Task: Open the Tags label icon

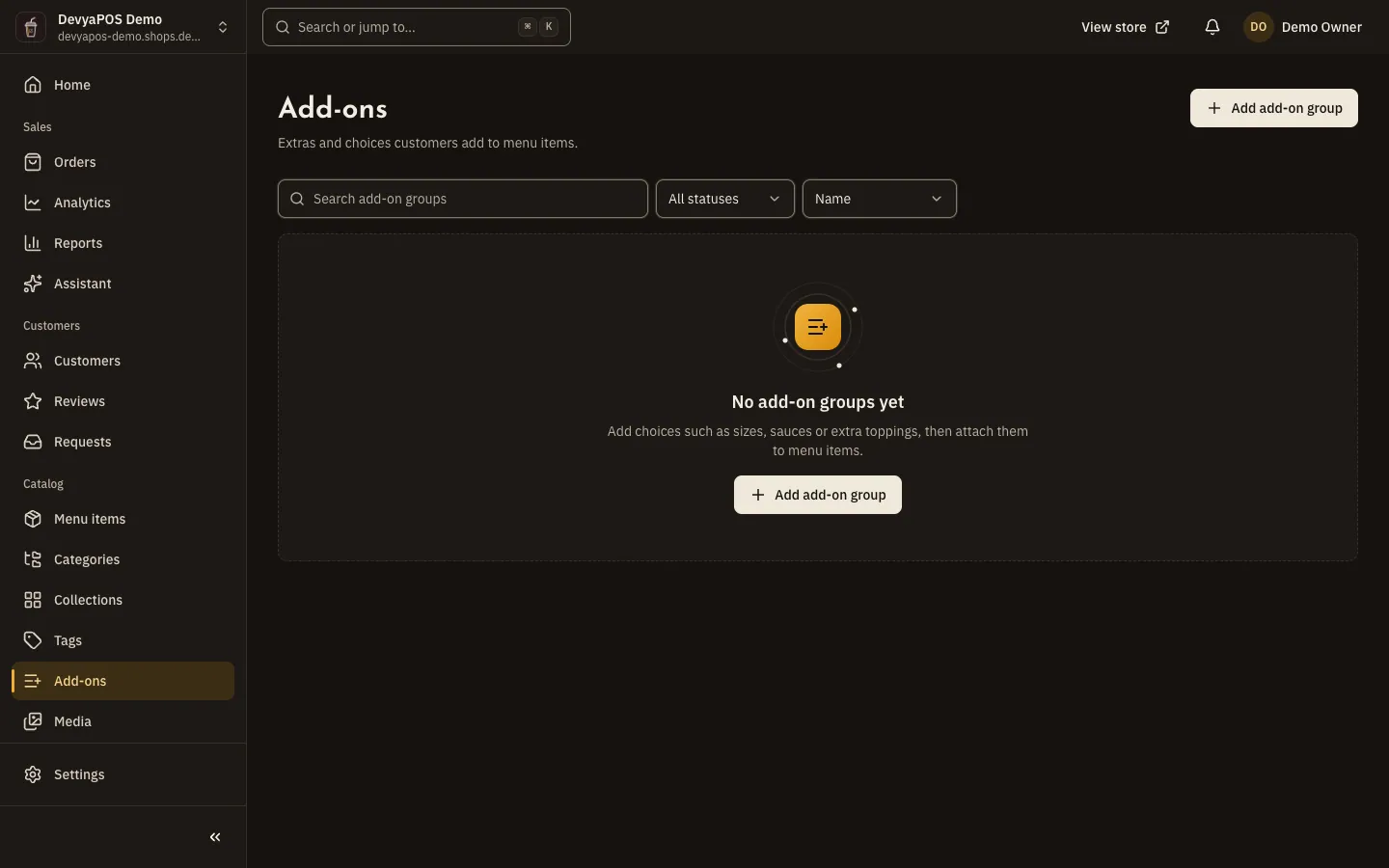Action: coord(33,640)
